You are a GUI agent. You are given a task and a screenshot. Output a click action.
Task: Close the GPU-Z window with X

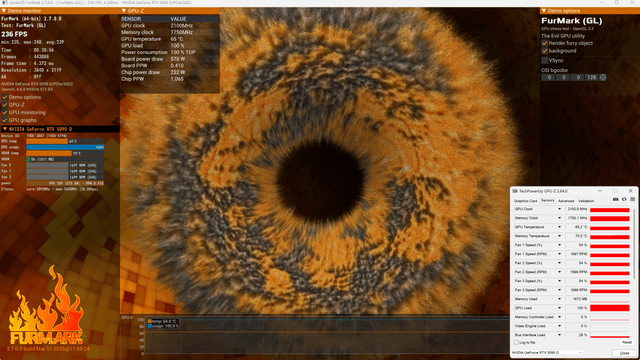point(631,191)
